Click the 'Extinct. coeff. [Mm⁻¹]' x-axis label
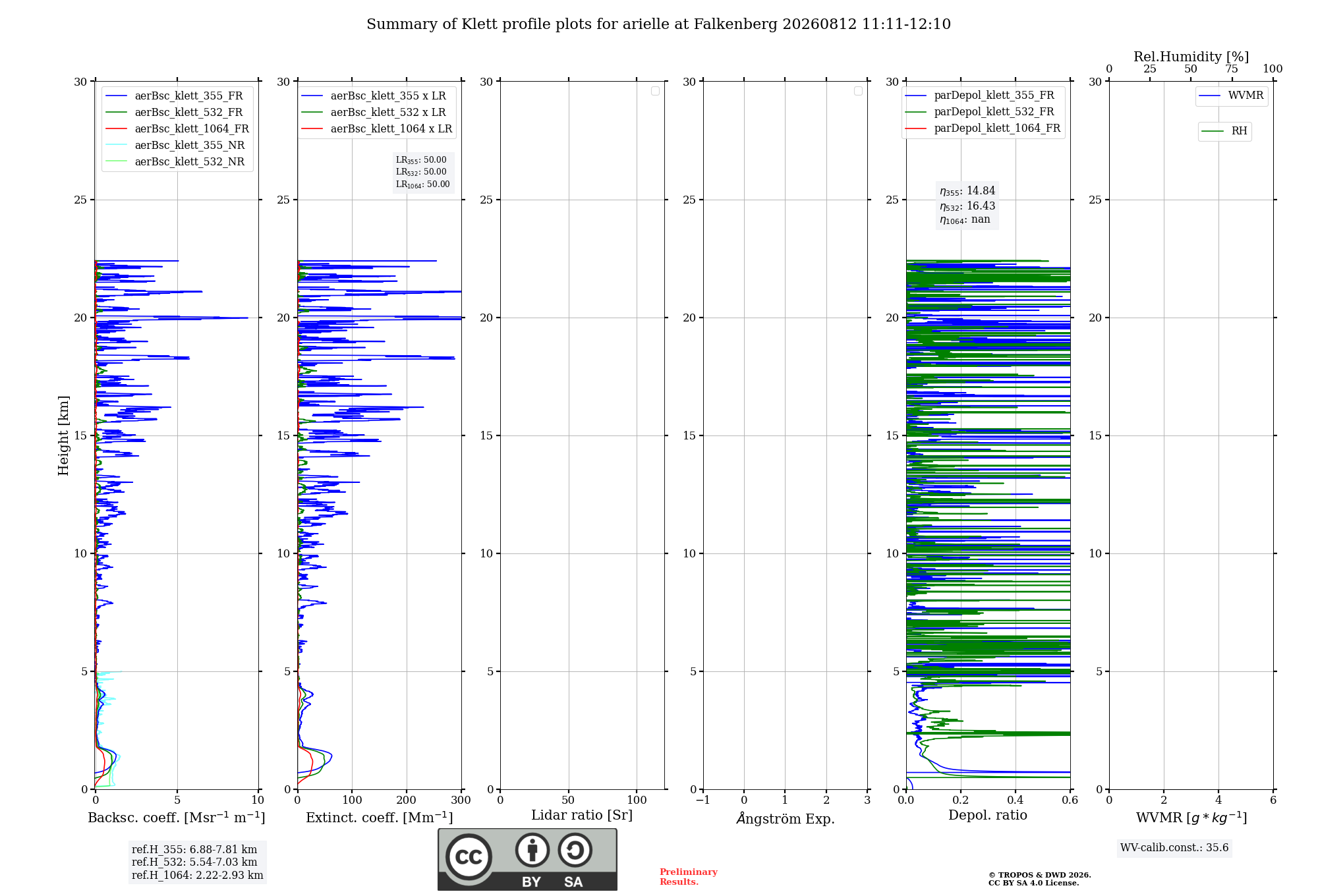Screen dimensions: 1318x896 (380, 818)
